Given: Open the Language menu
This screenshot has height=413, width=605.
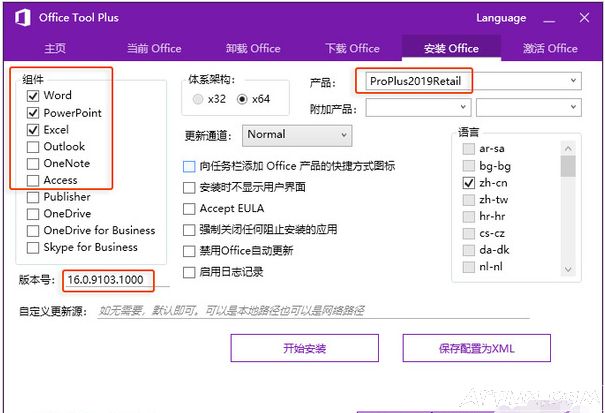Looking at the screenshot, I should (501, 18).
